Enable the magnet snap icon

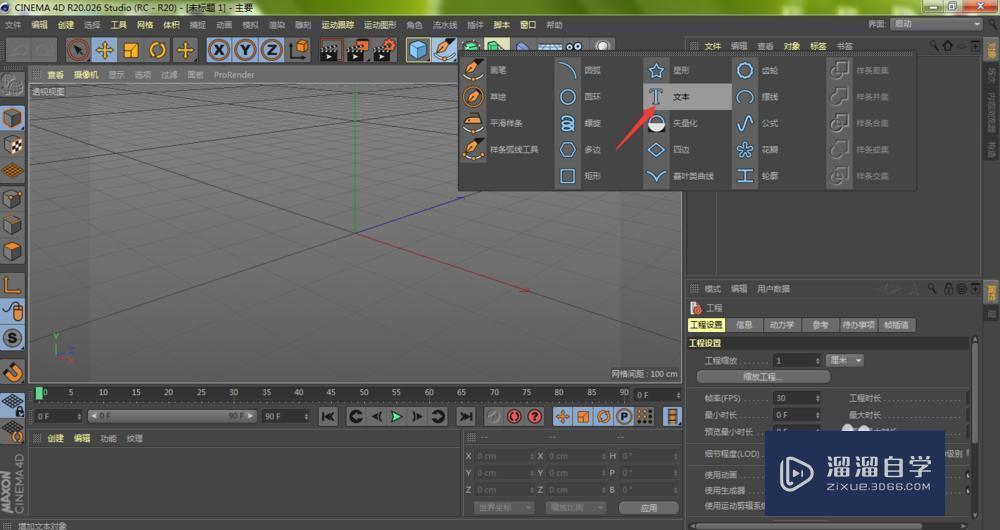(13, 371)
